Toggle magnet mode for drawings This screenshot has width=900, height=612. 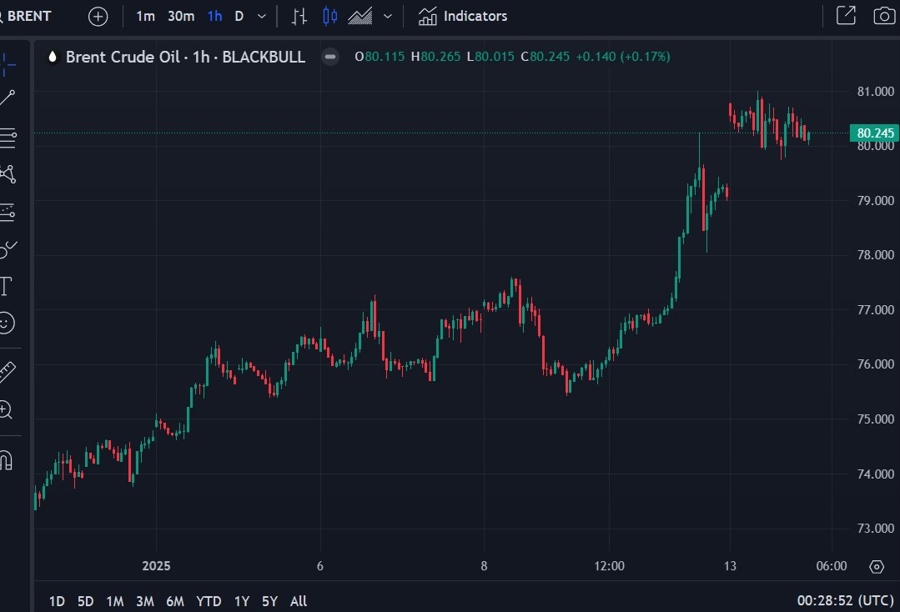6,460
